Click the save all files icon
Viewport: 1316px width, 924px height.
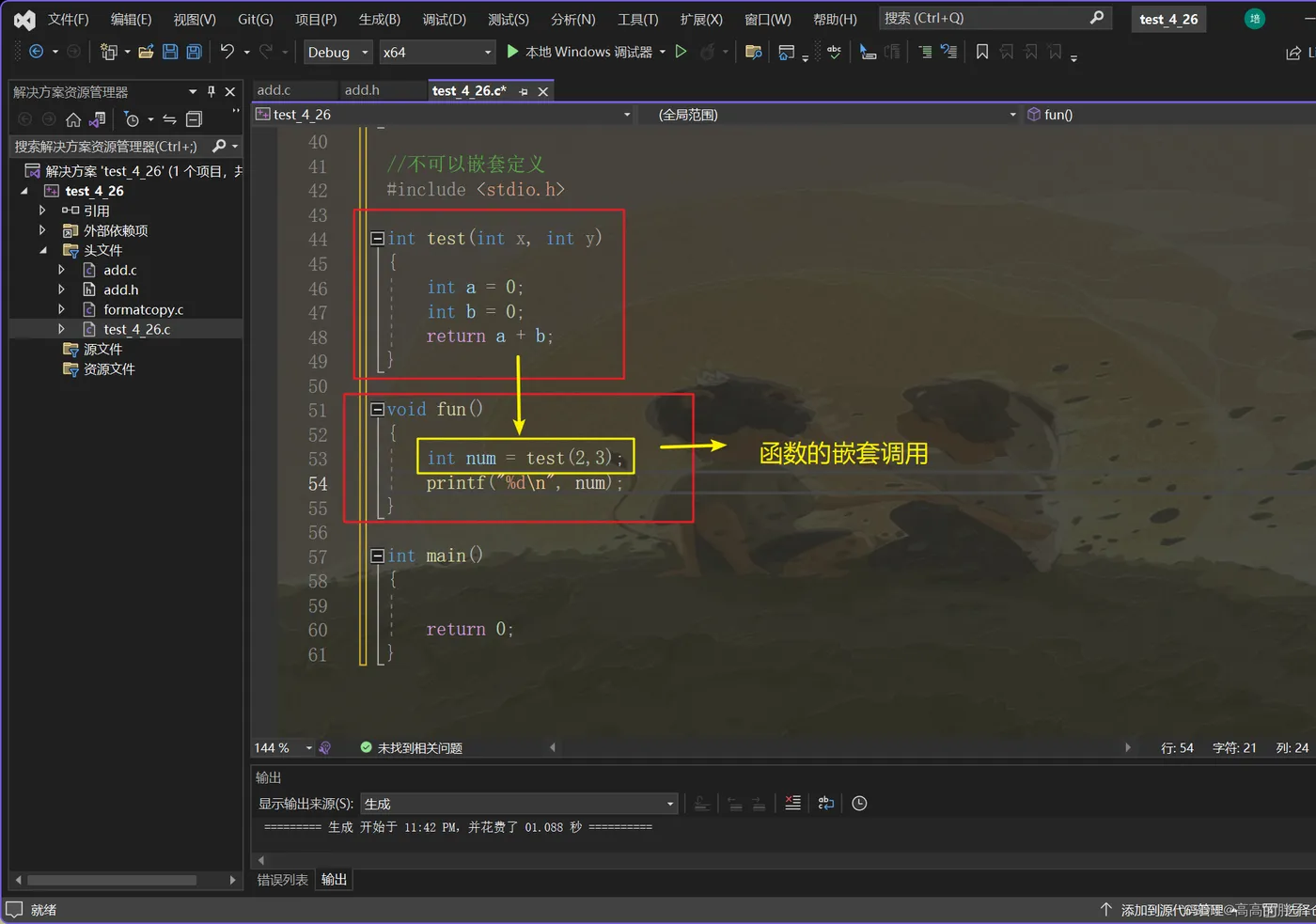194,52
